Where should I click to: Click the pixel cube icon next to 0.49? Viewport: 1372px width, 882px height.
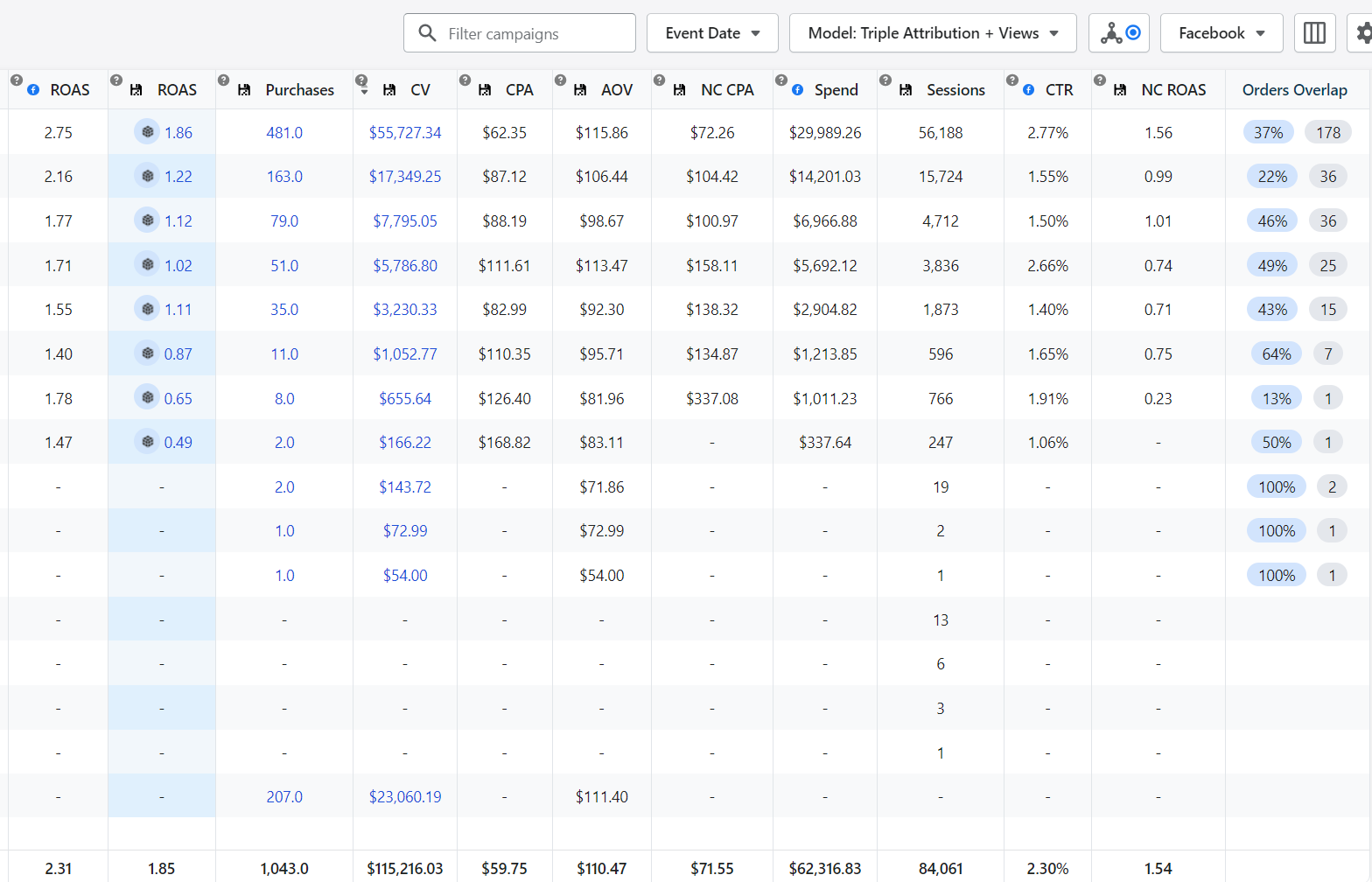point(147,442)
